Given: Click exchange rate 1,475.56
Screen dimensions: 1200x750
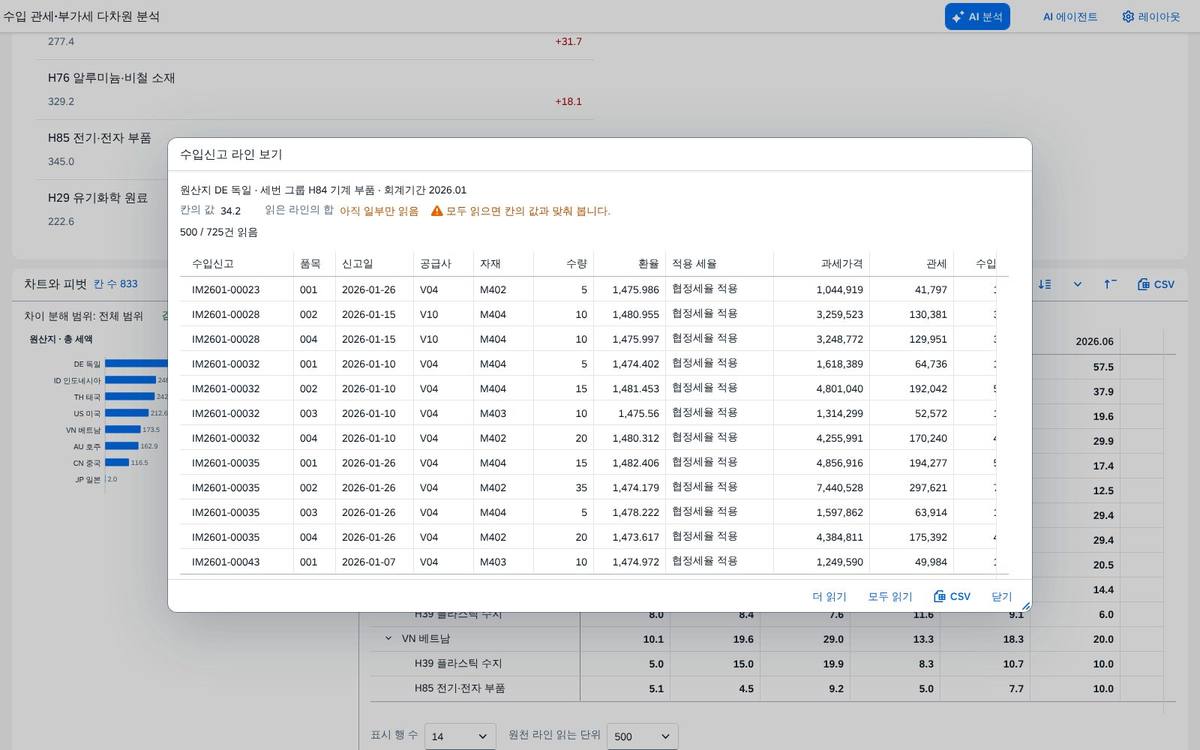Looking at the screenshot, I should tap(638, 413).
